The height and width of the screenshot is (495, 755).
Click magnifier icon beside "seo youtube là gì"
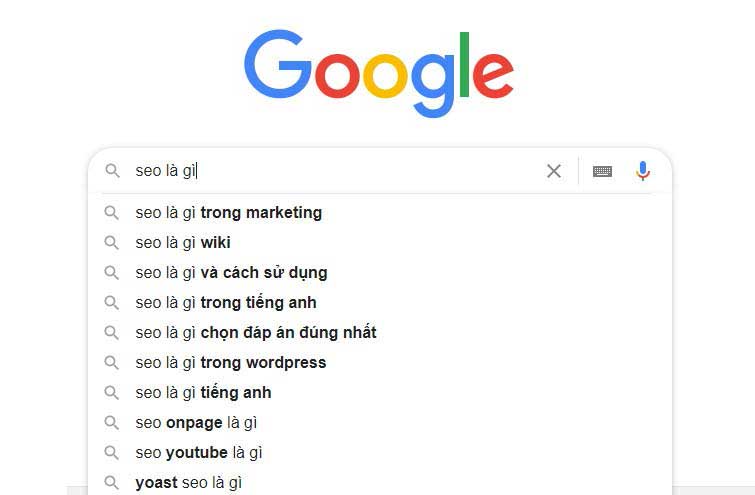pyautogui.click(x=113, y=453)
